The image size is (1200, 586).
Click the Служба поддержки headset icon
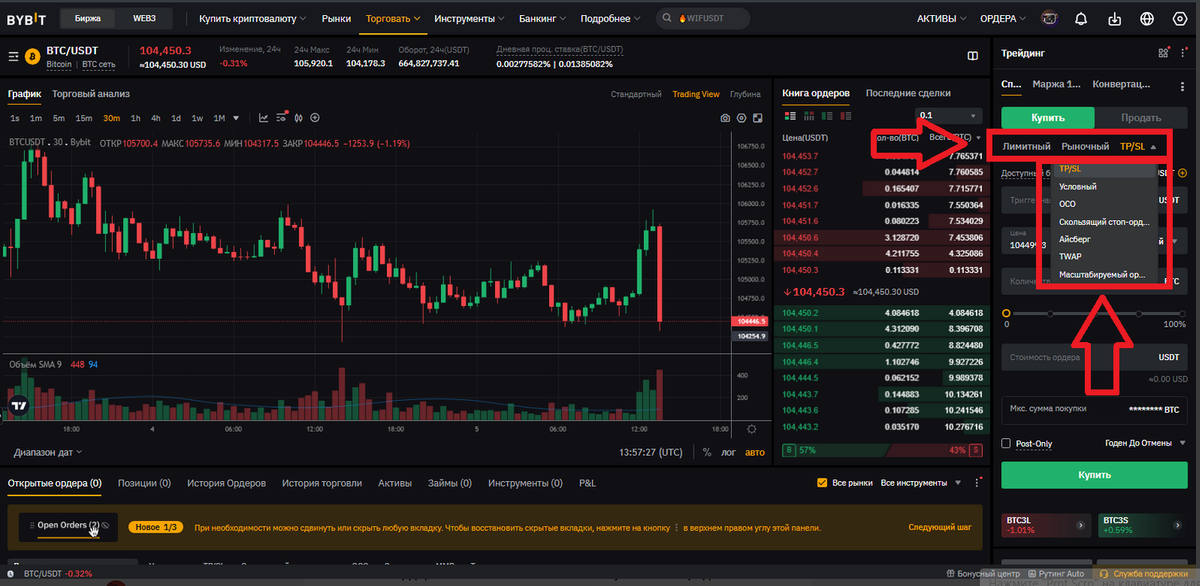click(x=1104, y=574)
